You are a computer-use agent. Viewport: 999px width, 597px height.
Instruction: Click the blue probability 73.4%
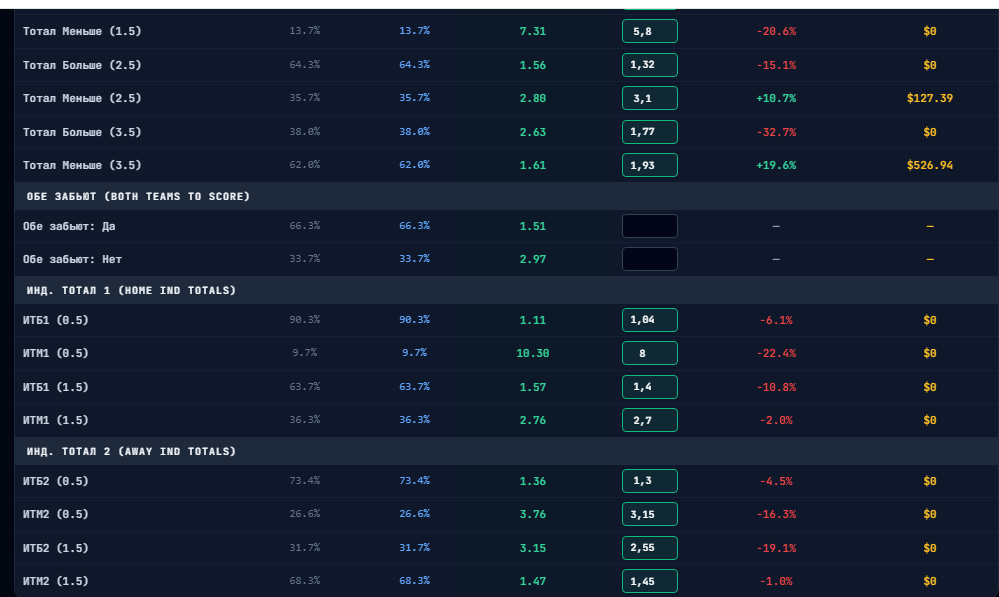click(x=414, y=480)
